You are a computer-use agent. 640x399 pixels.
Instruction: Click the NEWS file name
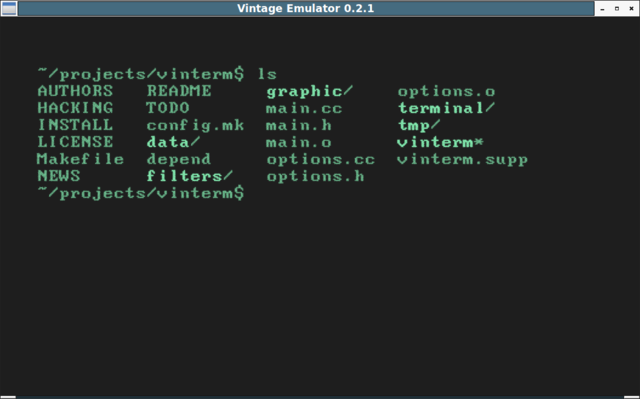[x=59, y=176]
